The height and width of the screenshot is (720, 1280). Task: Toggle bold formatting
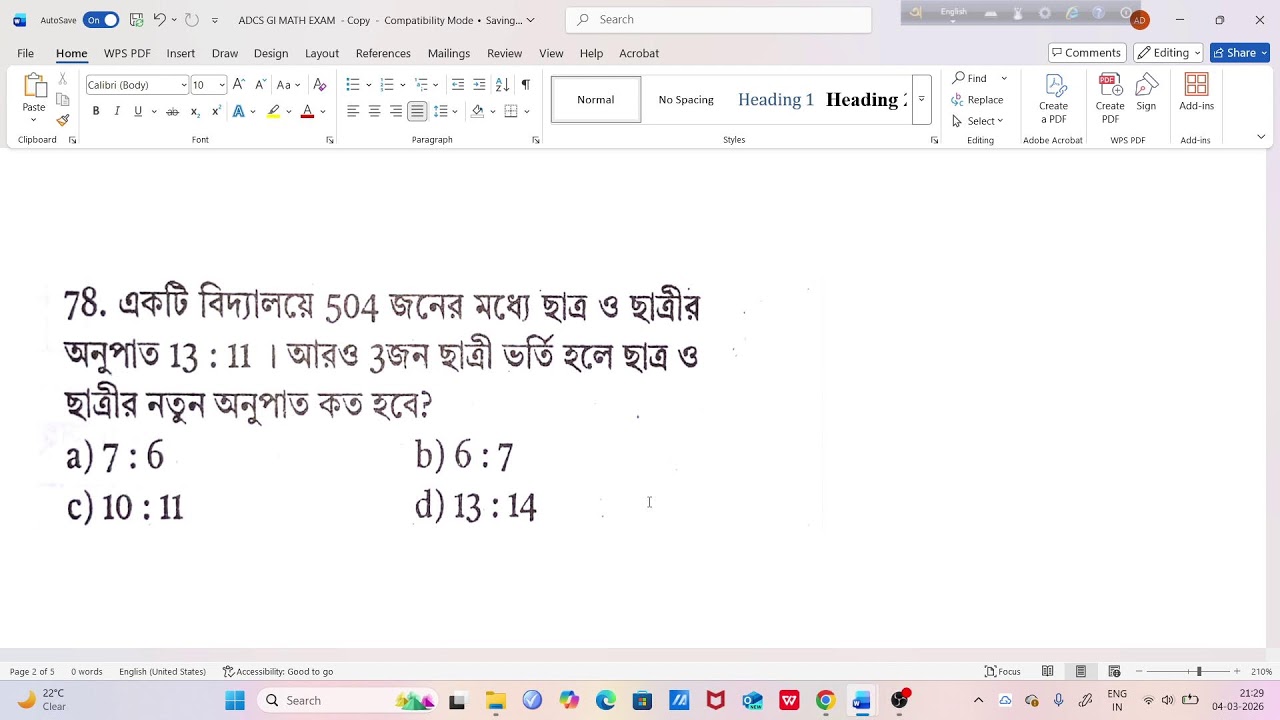coord(96,111)
